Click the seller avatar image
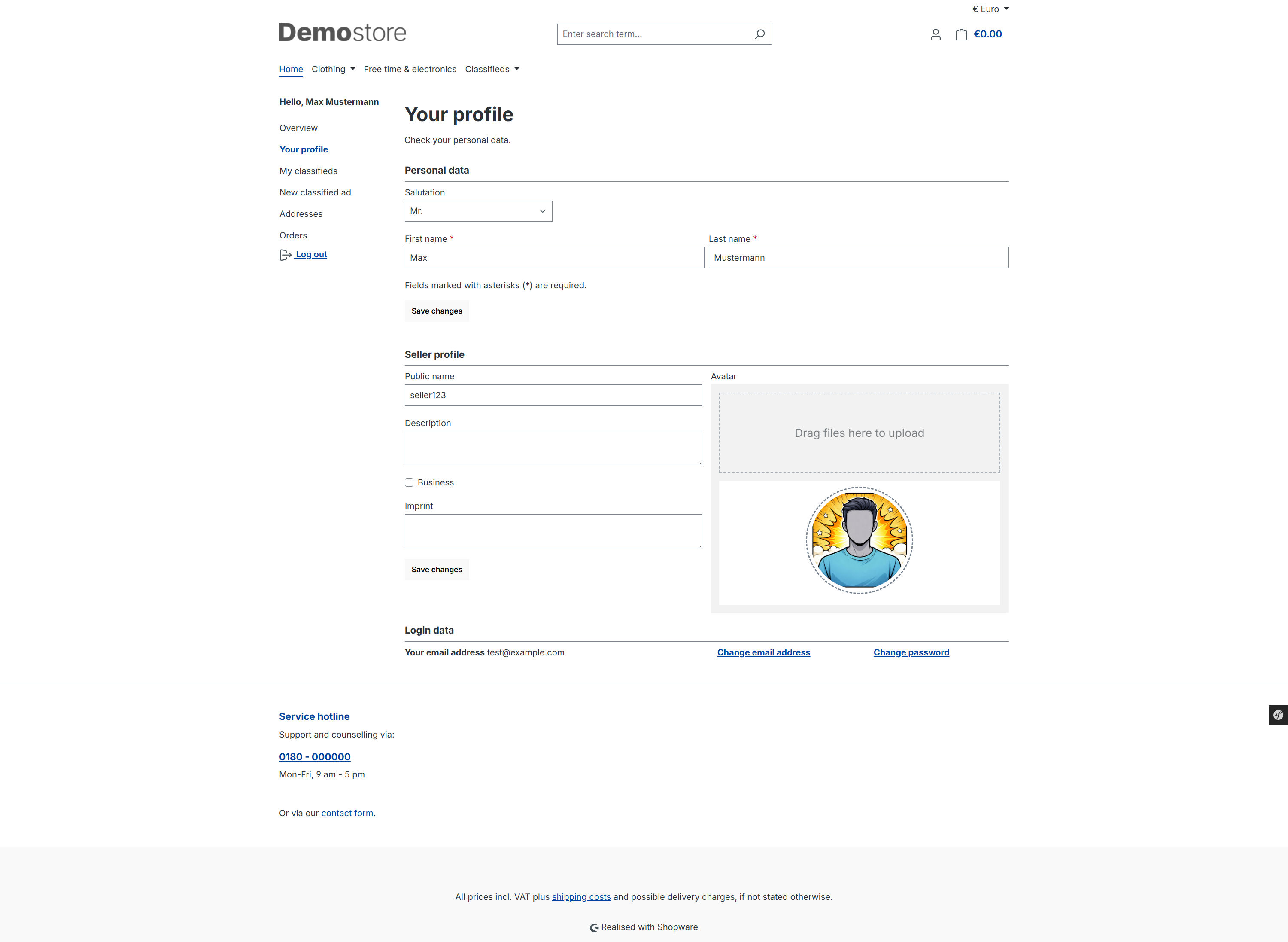 (x=859, y=540)
